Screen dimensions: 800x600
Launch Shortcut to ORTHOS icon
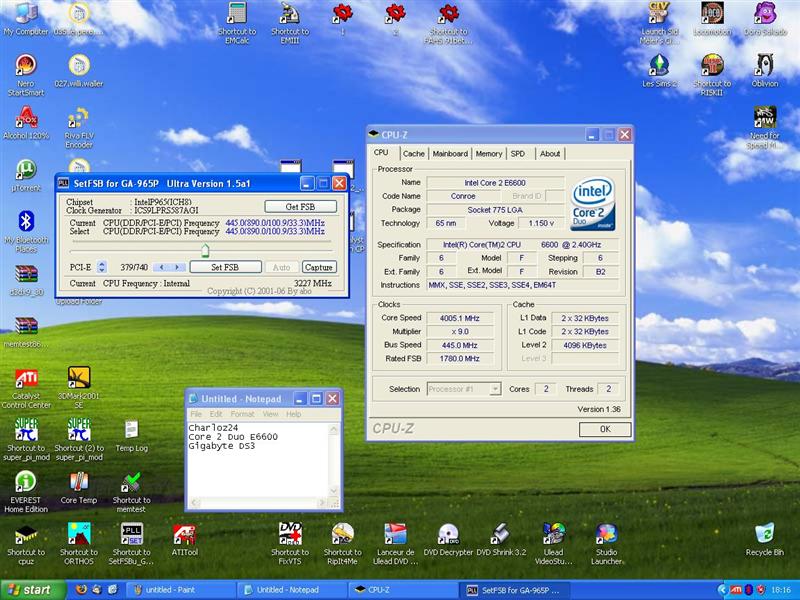click(79, 543)
